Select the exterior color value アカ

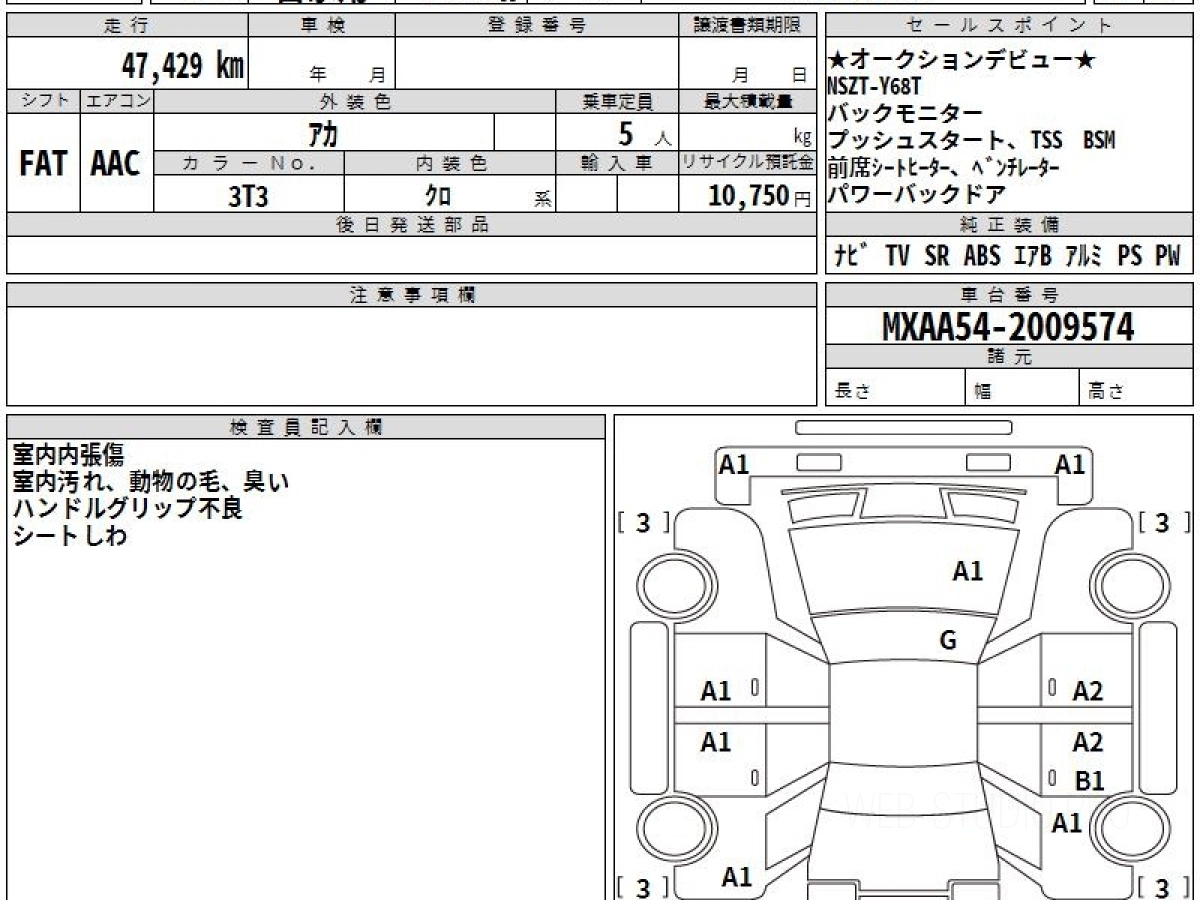coord(323,133)
